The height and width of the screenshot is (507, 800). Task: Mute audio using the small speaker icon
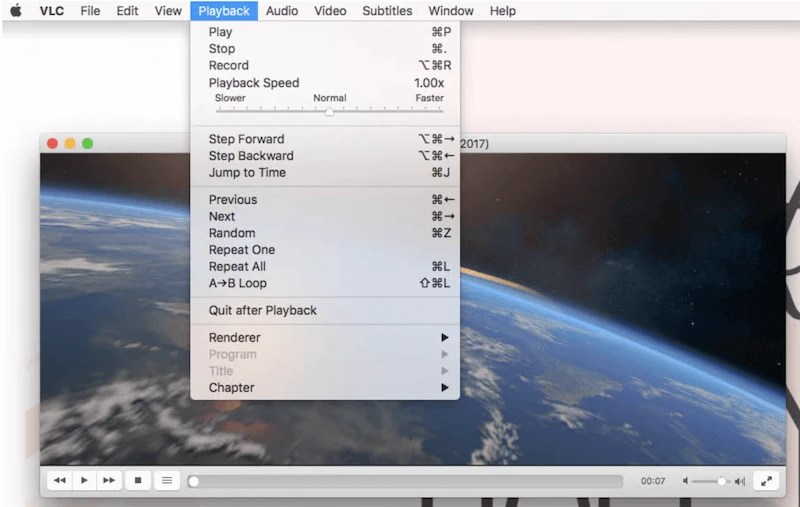[685, 481]
